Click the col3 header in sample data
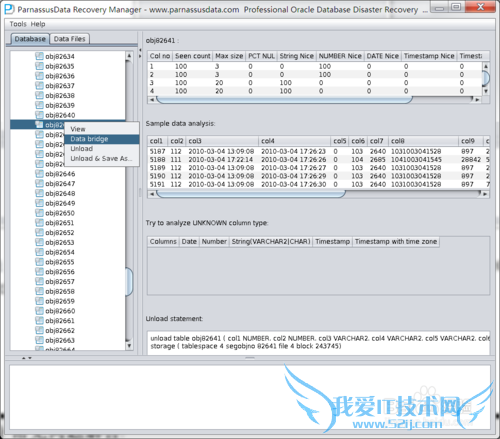Screen dimensions: 500x439 pos(222,141)
